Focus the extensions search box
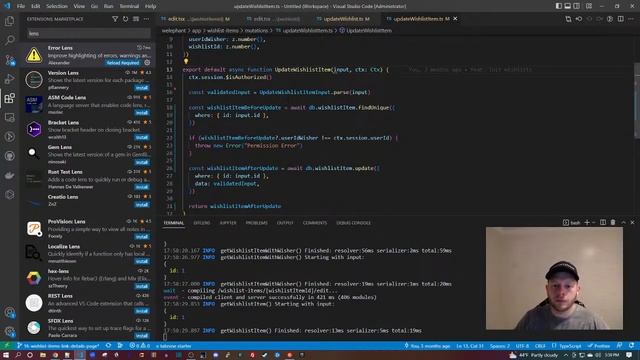Image resolution: width=640 pixels, height=360 pixels. 88,33
